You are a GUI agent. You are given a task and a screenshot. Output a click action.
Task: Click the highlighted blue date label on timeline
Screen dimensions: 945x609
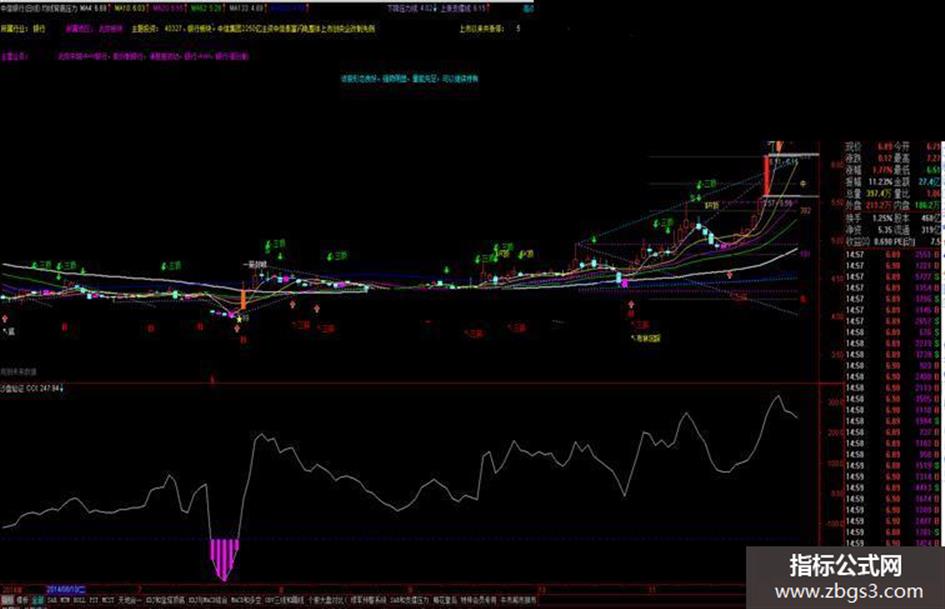click(x=66, y=589)
